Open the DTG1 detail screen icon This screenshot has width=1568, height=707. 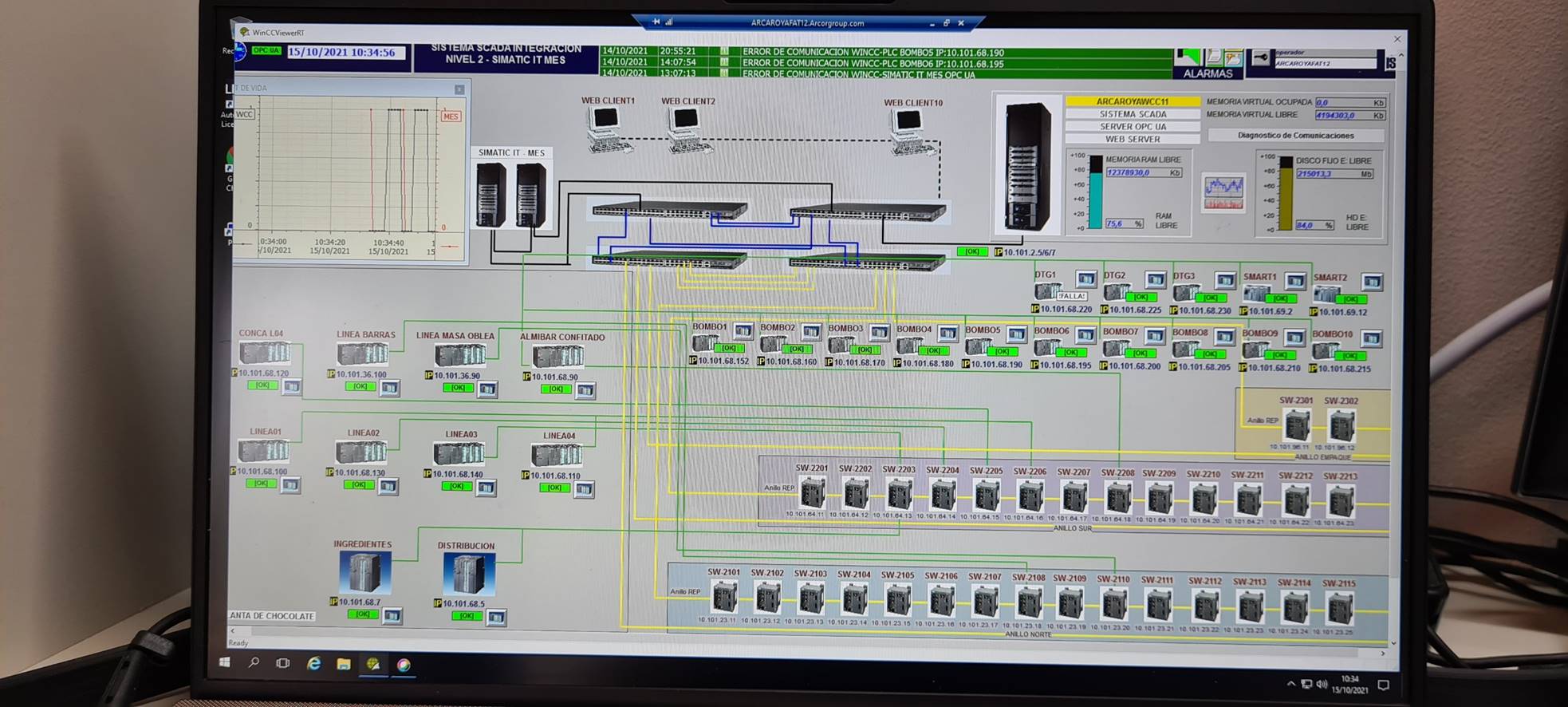(x=1085, y=278)
